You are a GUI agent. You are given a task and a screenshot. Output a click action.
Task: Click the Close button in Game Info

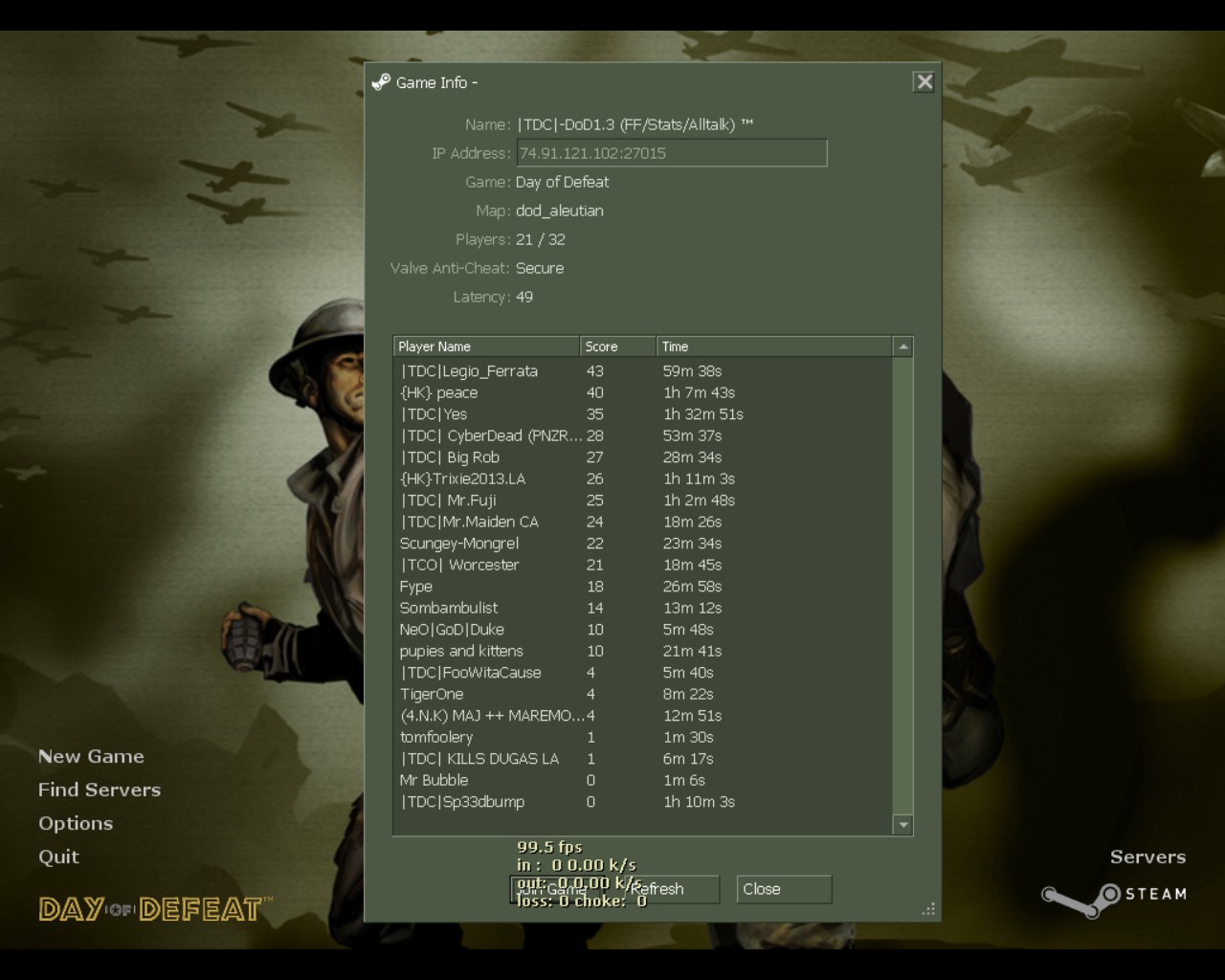[784, 889]
